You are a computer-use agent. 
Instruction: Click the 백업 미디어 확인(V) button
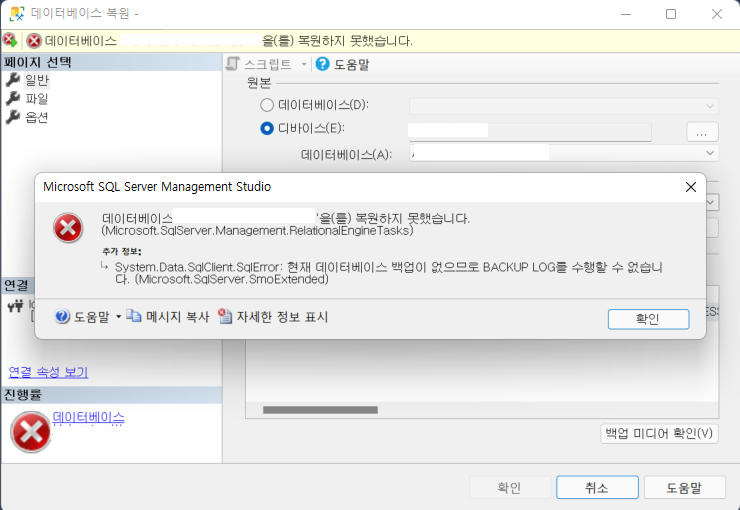tap(659, 434)
